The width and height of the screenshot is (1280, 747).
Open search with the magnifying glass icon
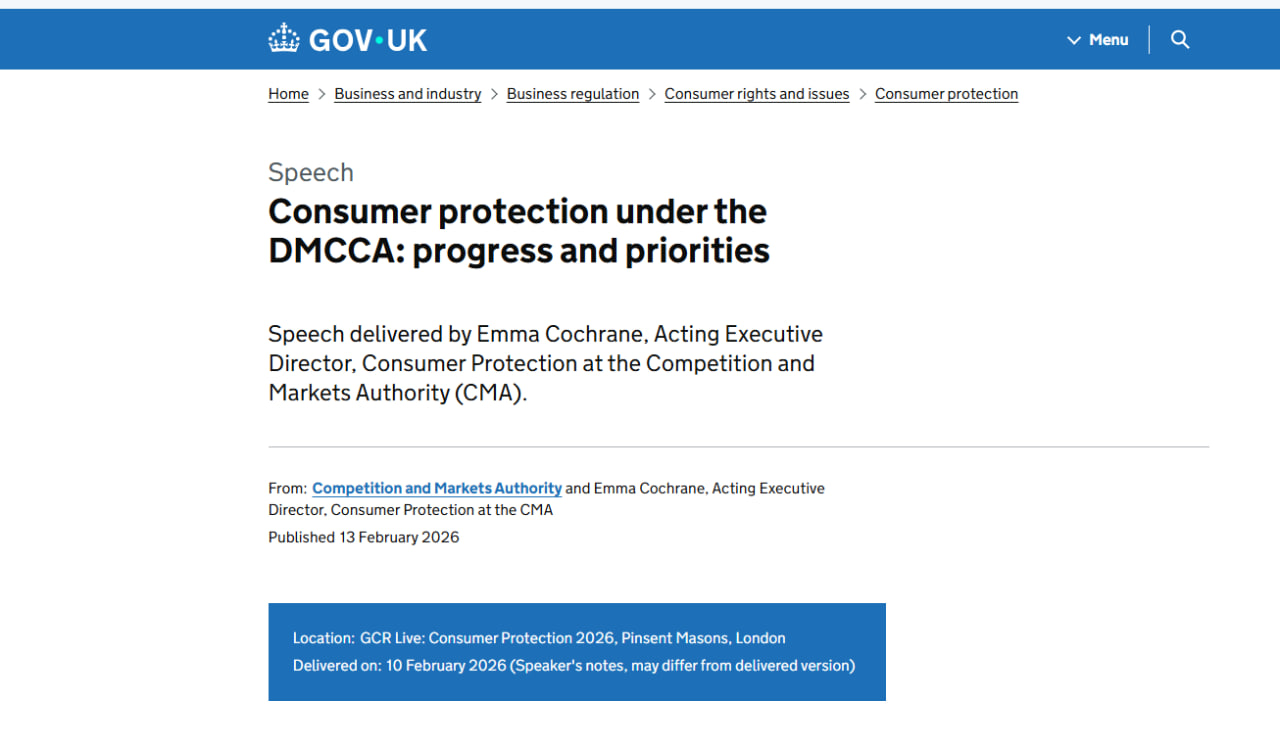(1180, 40)
